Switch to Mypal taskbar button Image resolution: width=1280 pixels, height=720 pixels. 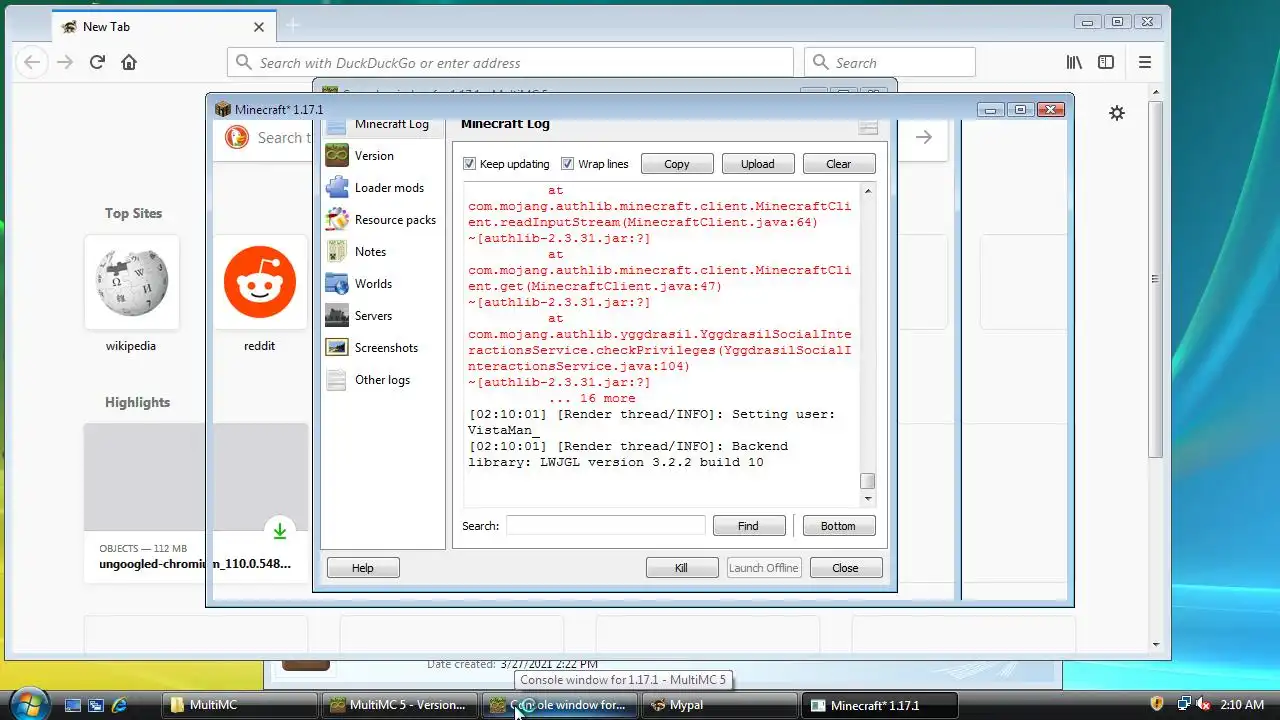point(718,705)
